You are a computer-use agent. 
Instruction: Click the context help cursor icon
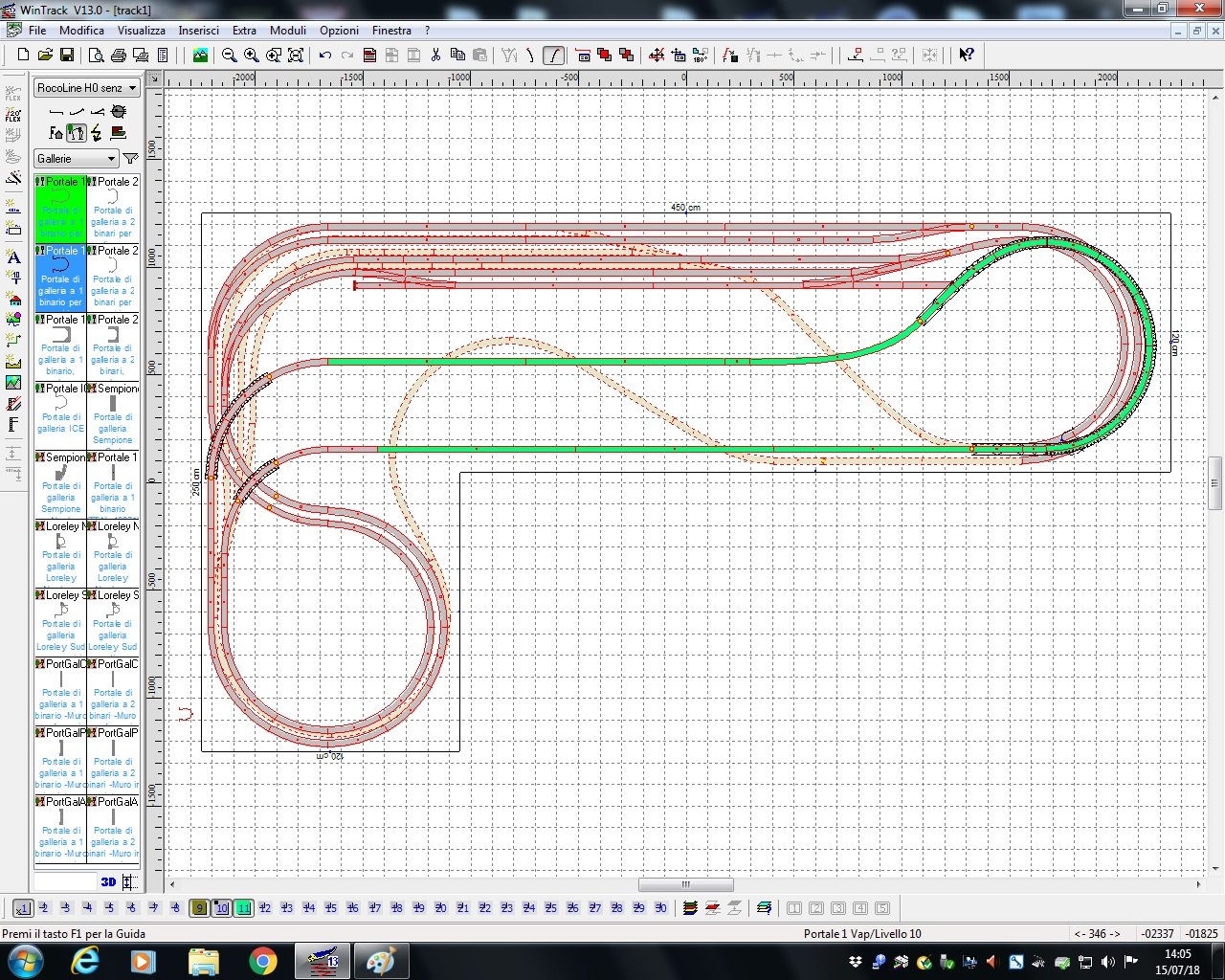[x=967, y=56]
